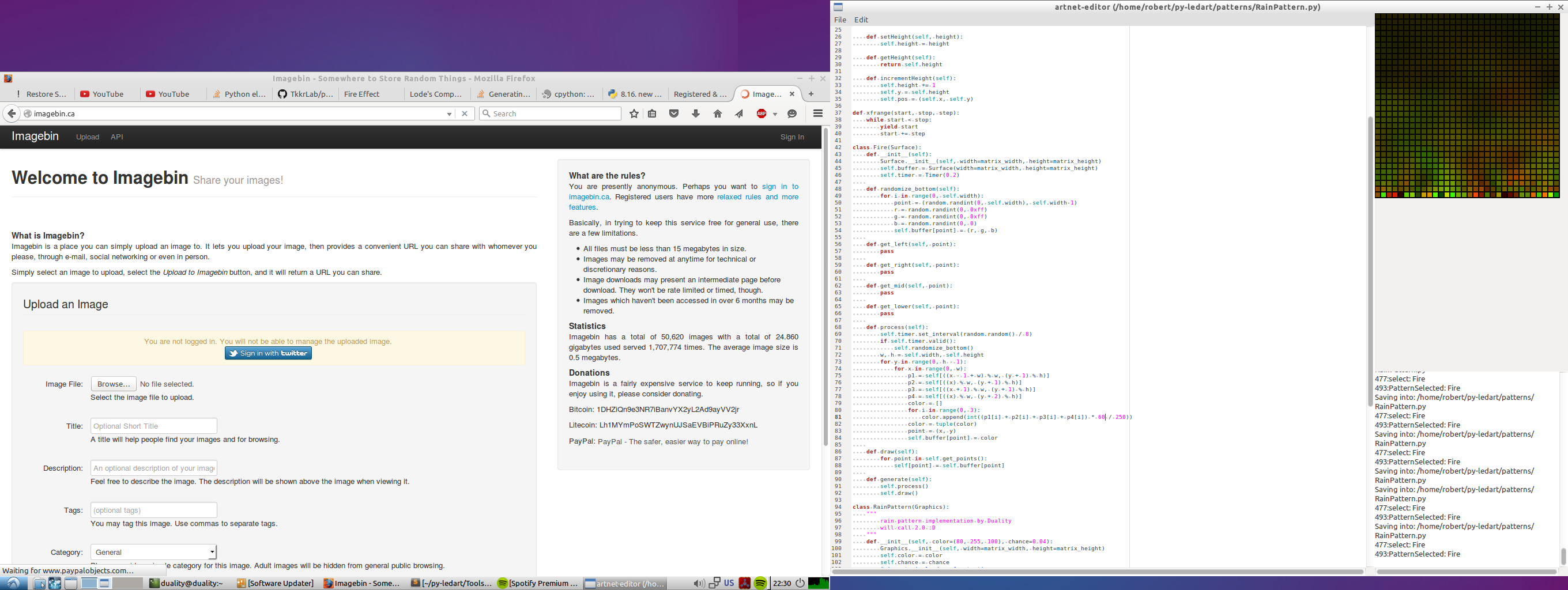The width and height of the screenshot is (1568, 590).
Task: Follow 'sign in to imagebin.ca' link
Action: coord(684,192)
